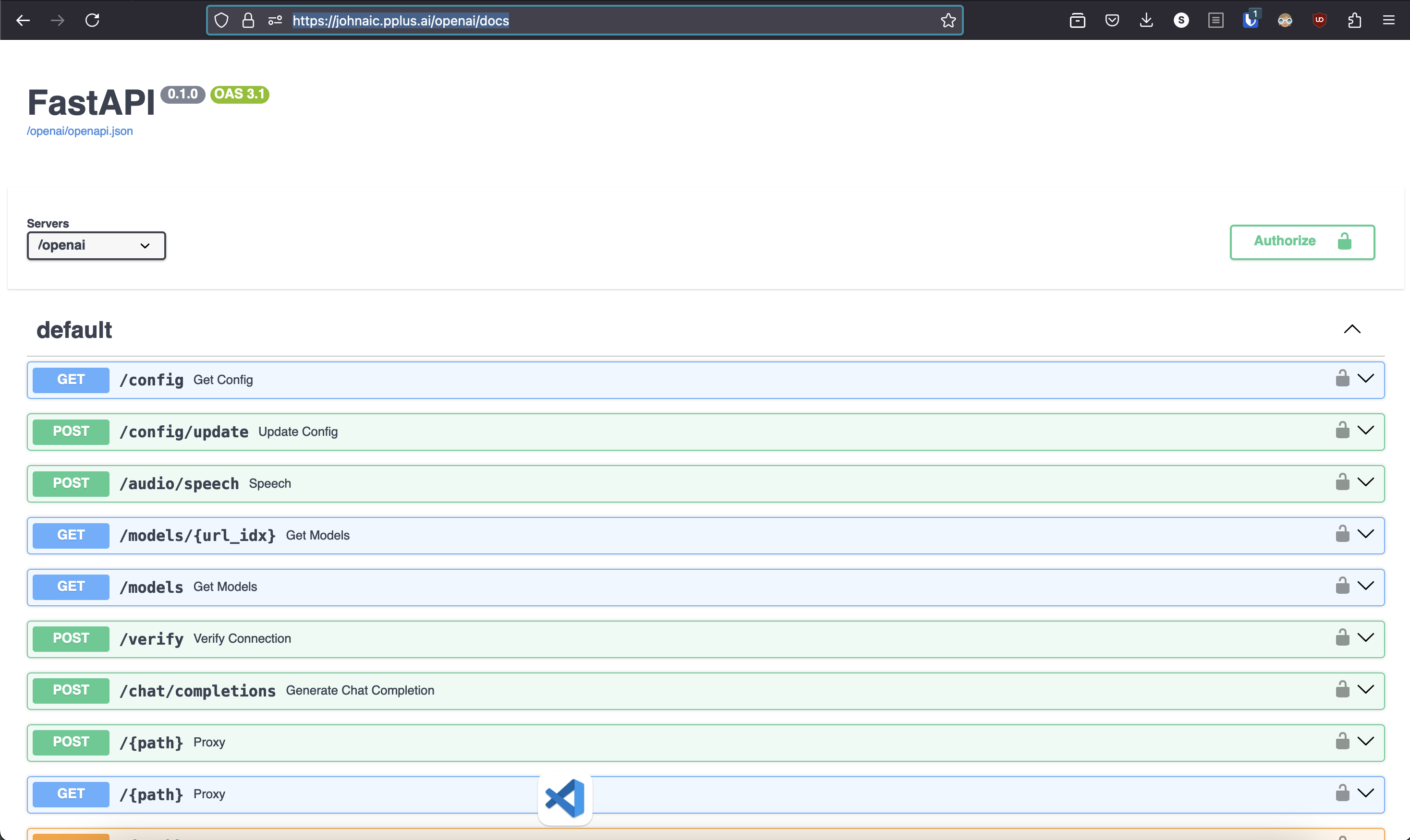Open site permissions icon in address bar
Image resolution: width=1410 pixels, height=840 pixels.
click(275, 20)
